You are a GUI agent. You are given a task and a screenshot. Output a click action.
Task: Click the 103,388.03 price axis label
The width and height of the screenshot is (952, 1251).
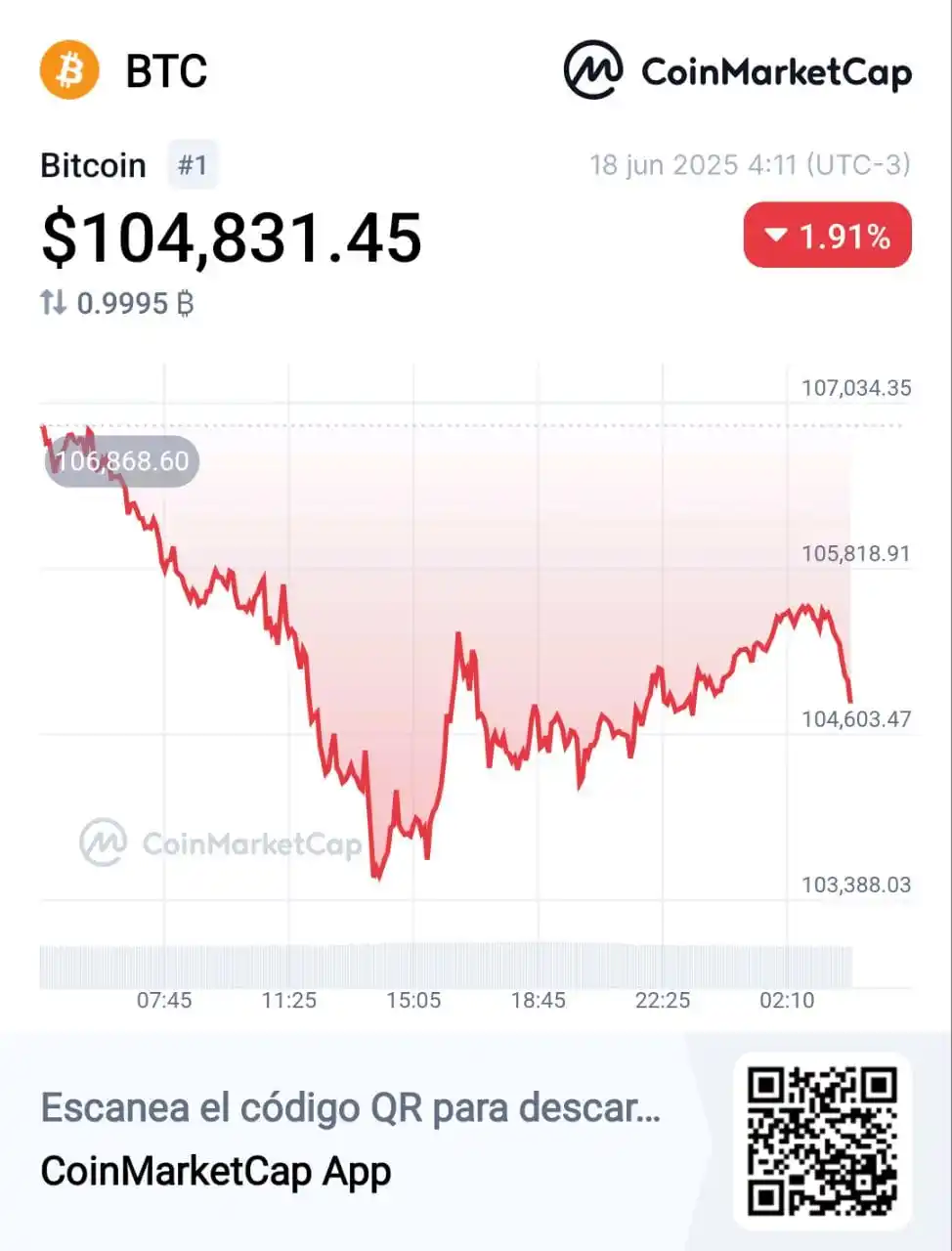pyautogui.click(x=856, y=884)
